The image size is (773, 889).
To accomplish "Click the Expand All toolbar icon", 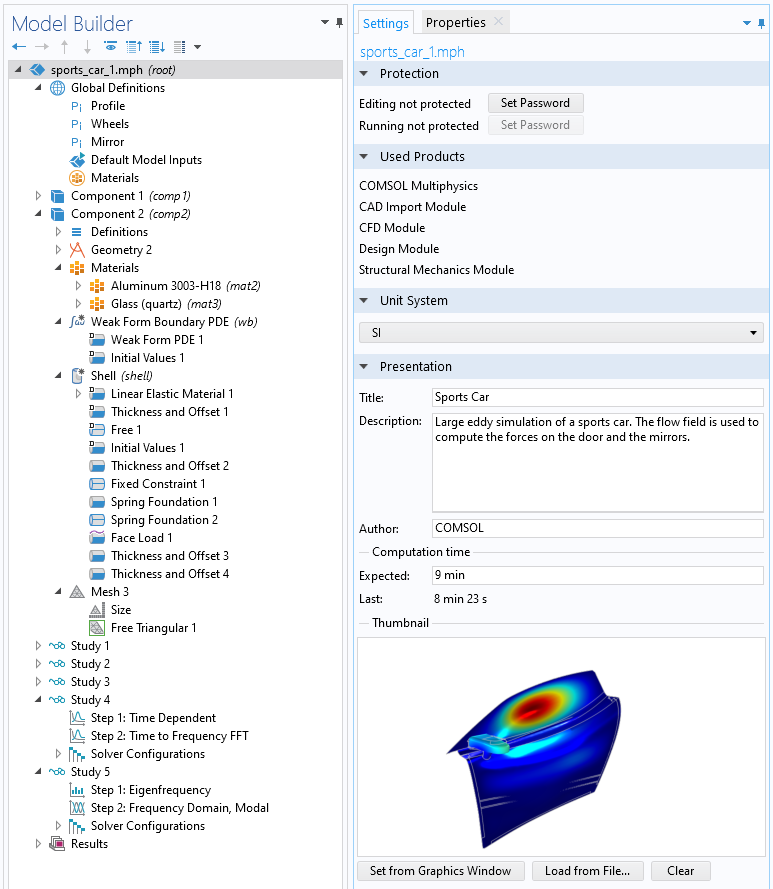I will pyautogui.click(x=157, y=47).
